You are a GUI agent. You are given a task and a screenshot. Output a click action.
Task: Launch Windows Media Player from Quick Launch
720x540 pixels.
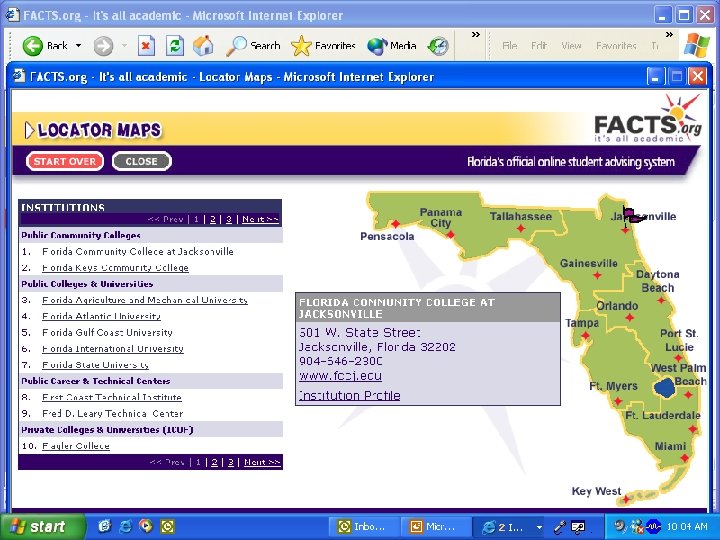(146, 526)
